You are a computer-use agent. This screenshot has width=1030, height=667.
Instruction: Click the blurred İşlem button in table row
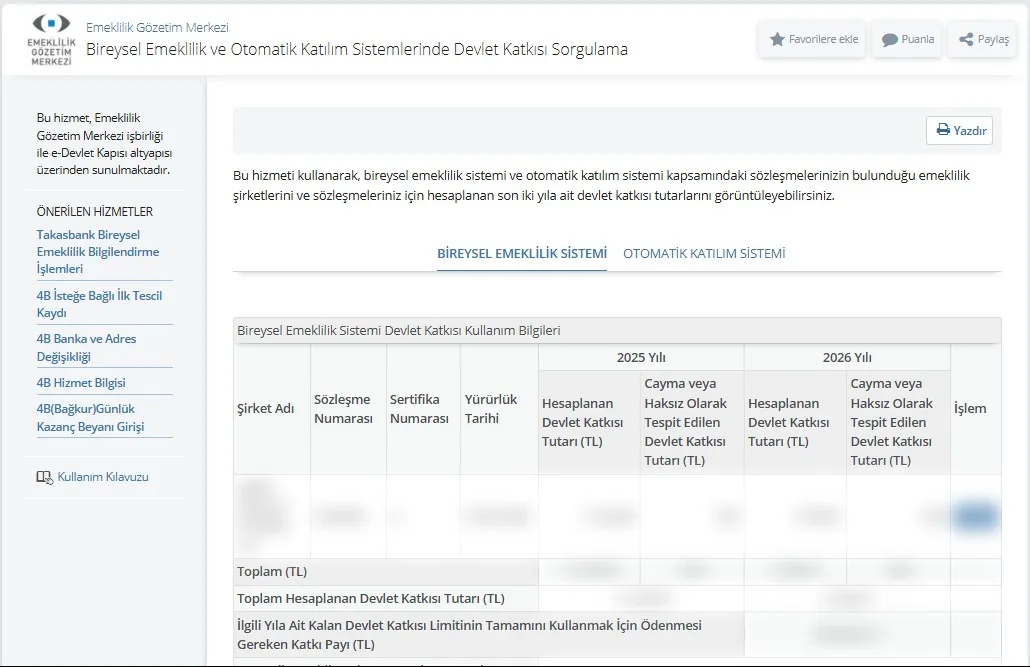tap(975, 516)
